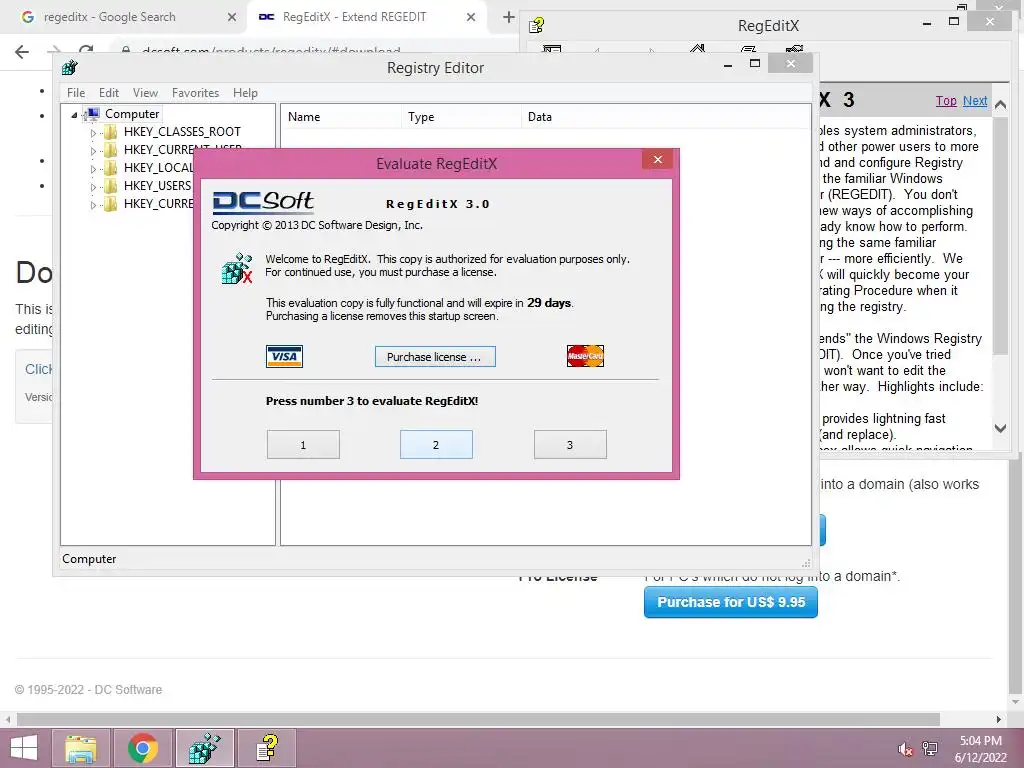
Task: Click the Purchase for US$ 9.95 button
Action: point(731,602)
